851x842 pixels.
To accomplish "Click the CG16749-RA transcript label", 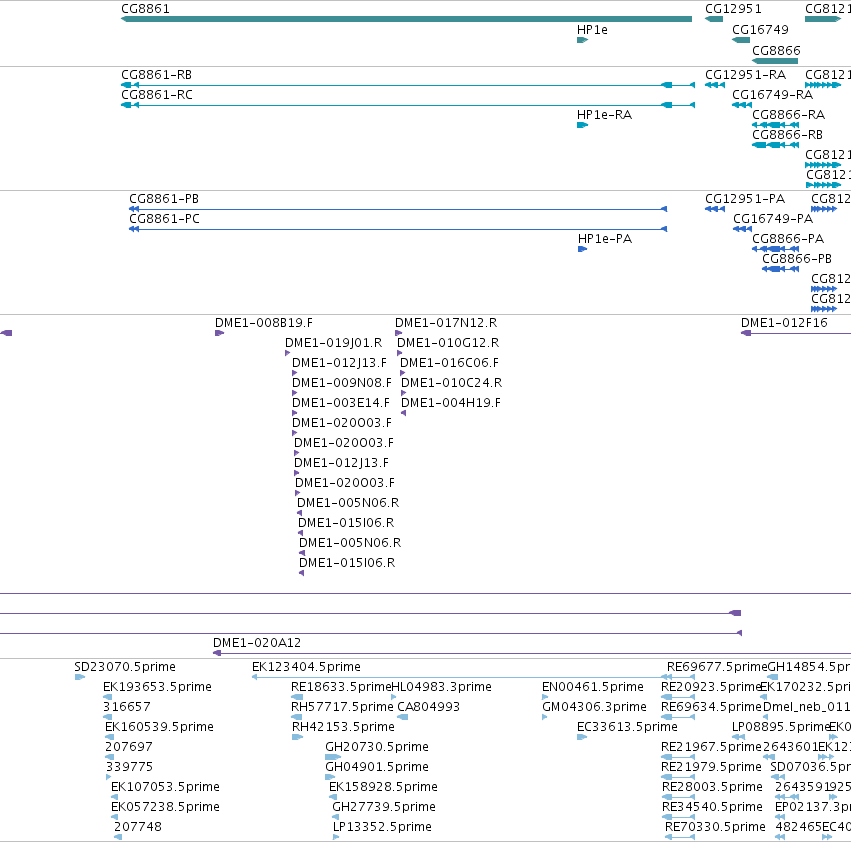I will point(773,94).
